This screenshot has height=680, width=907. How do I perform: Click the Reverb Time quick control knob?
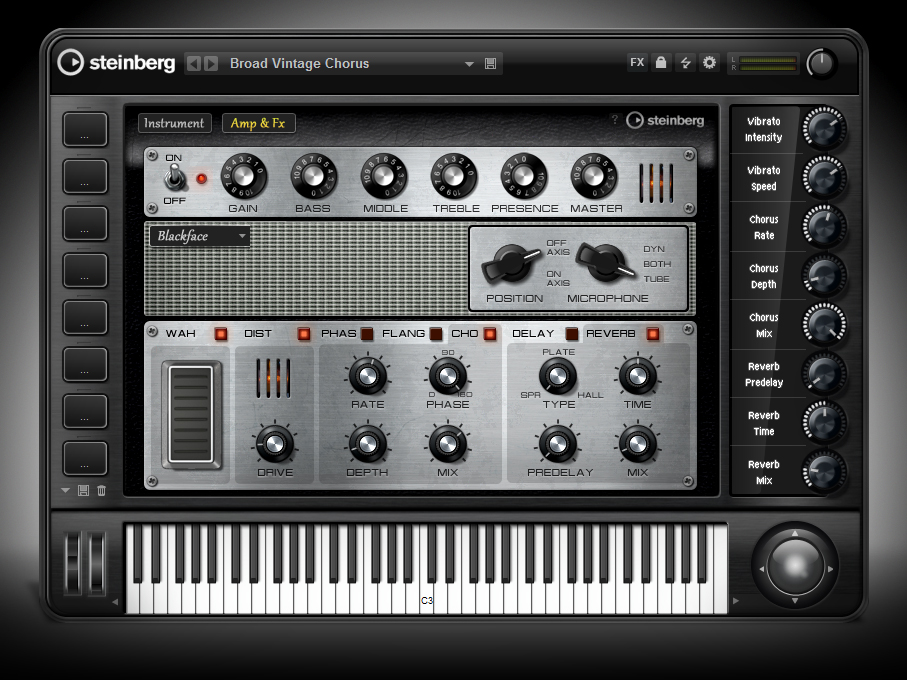click(824, 423)
